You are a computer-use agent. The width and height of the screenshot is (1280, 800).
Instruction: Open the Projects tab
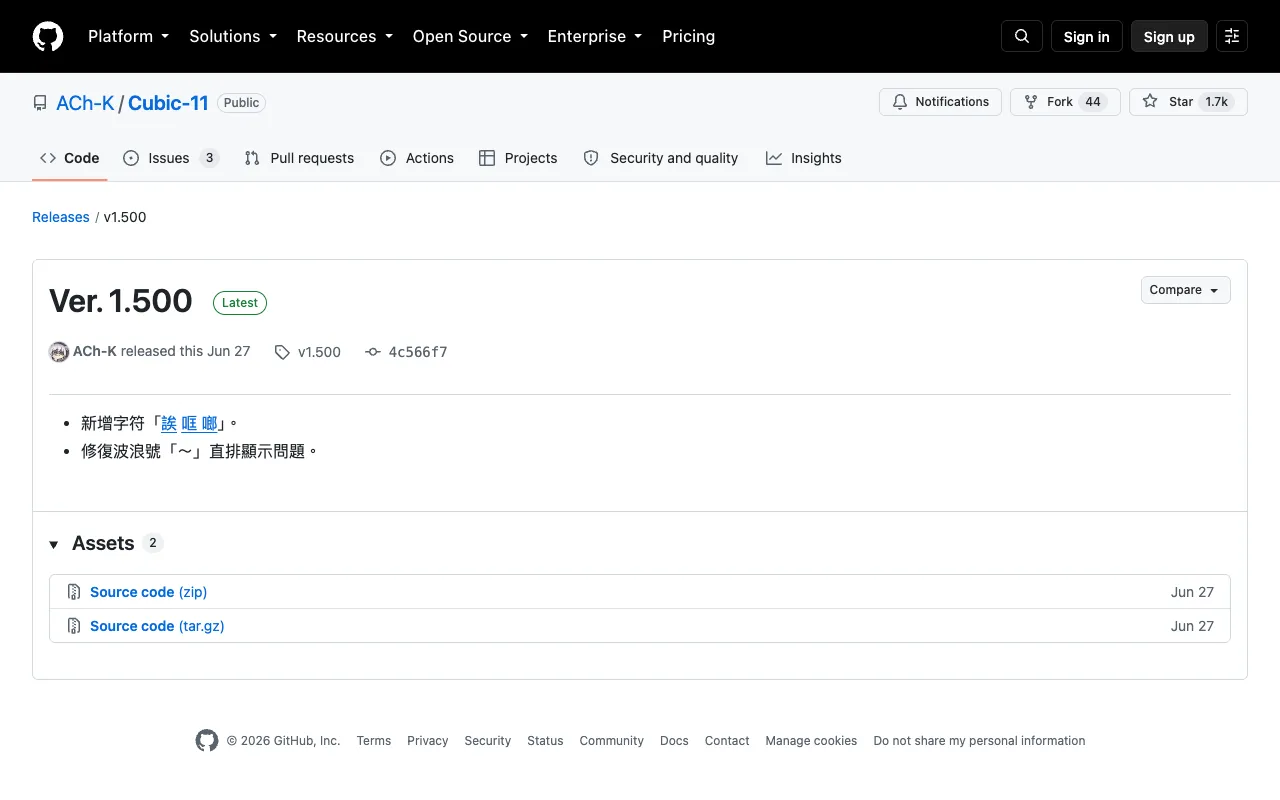[x=518, y=158]
